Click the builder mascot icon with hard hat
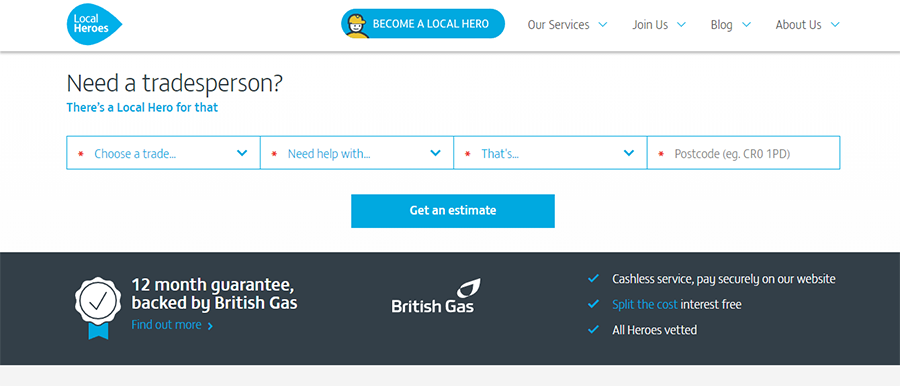This screenshot has width=900, height=386. (x=357, y=26)
